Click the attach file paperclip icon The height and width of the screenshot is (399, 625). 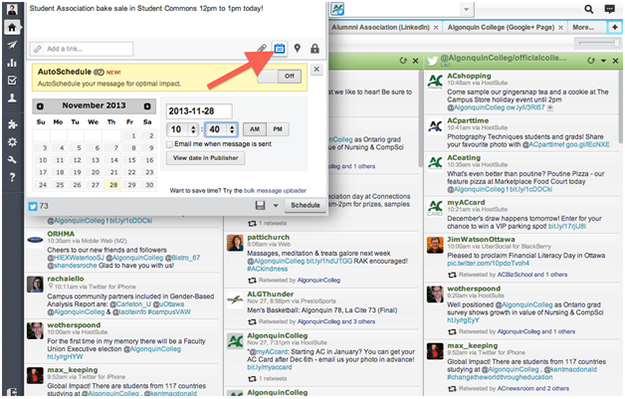[x=261, y=49]
